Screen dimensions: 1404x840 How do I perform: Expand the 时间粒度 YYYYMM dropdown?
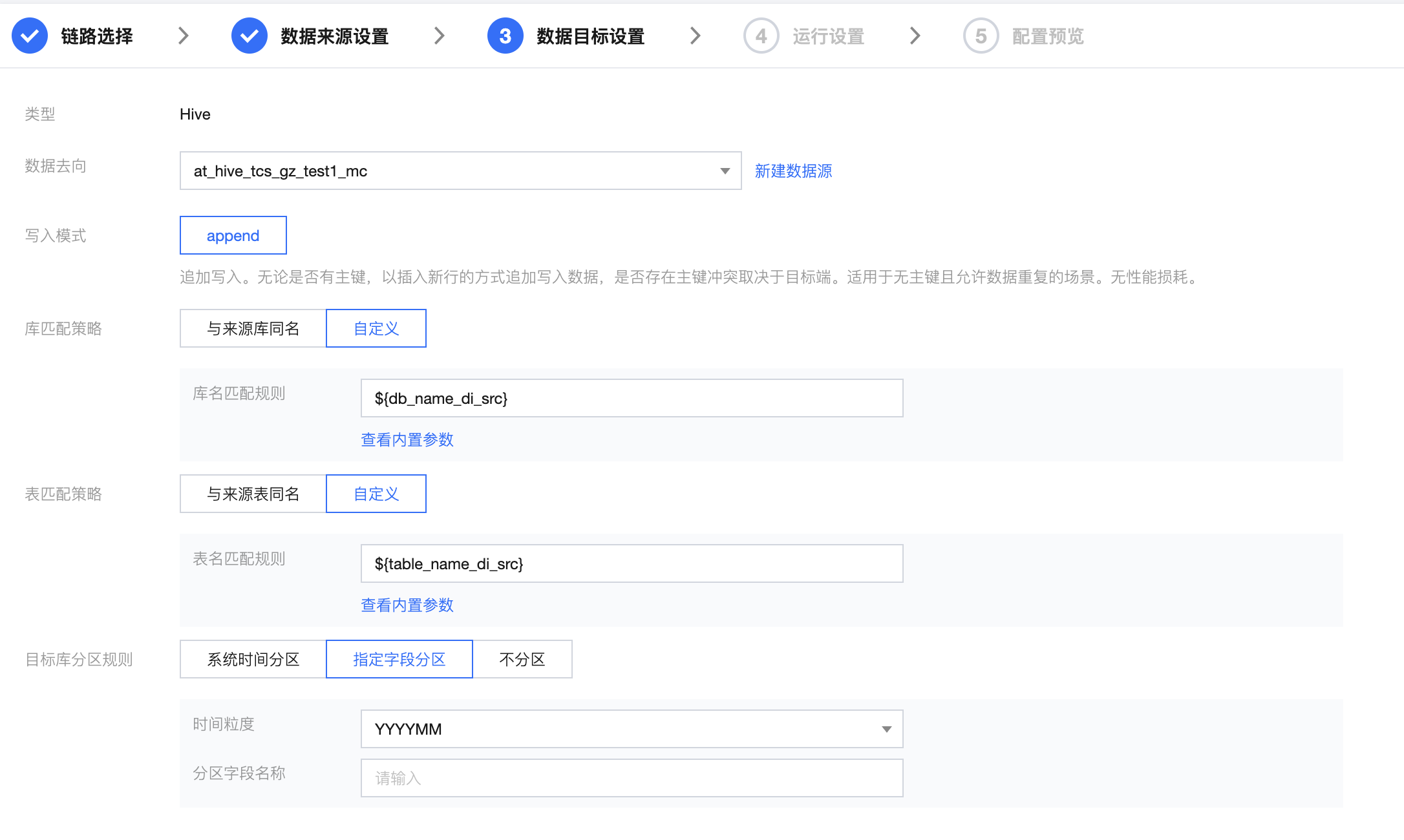tap(886, 730)
